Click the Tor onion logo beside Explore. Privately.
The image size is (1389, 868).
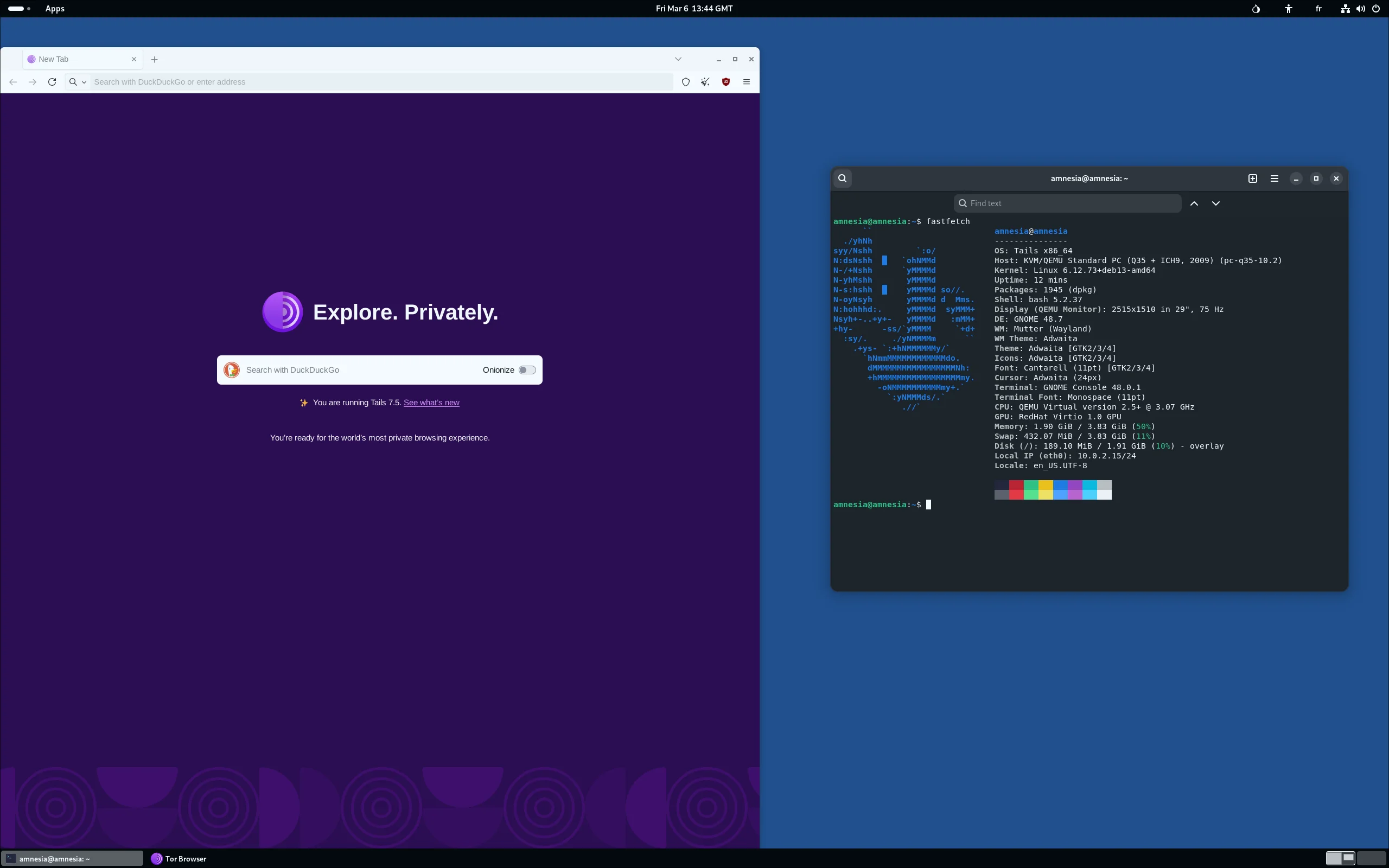tap(282, 312)
